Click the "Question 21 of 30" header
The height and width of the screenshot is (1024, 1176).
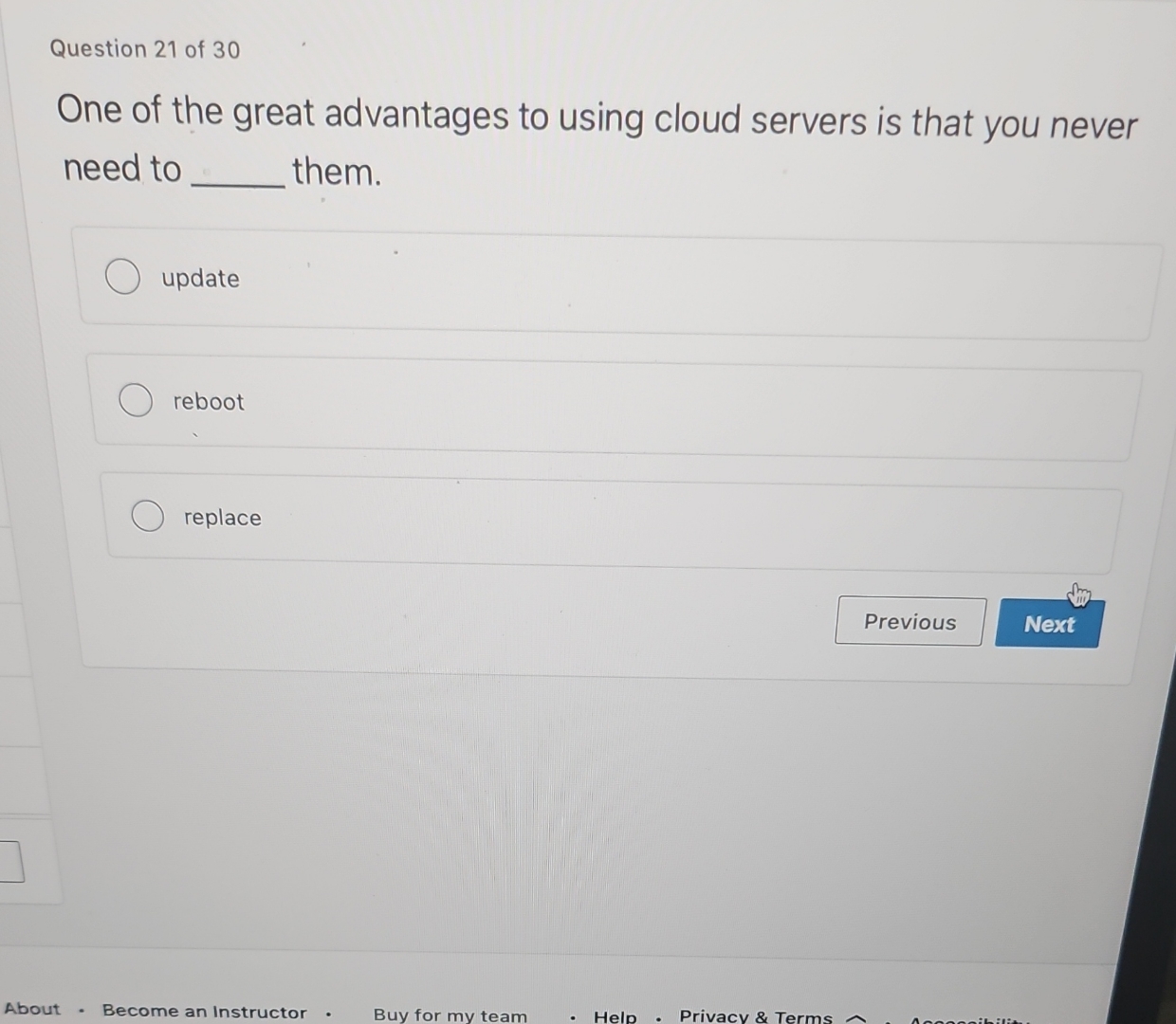[x=144, y=48]
